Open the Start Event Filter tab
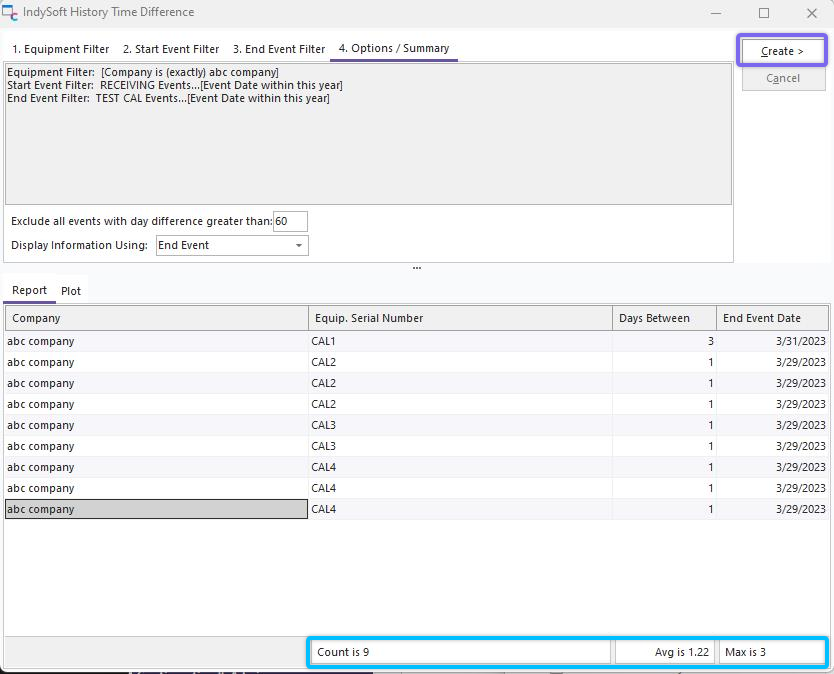This screenshot has height=674, width=834. 171,49
